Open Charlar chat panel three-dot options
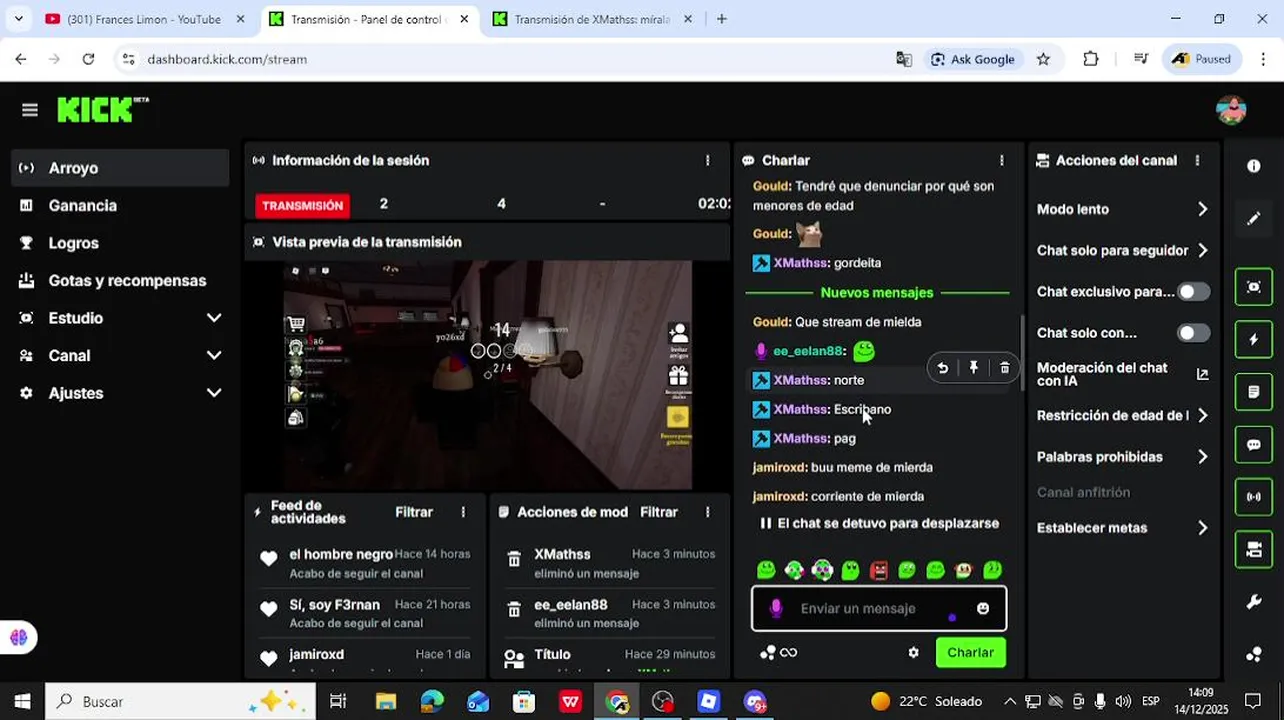Image resolution: width=1284 pixels, height=720 pixels. tap(1001, 160)
